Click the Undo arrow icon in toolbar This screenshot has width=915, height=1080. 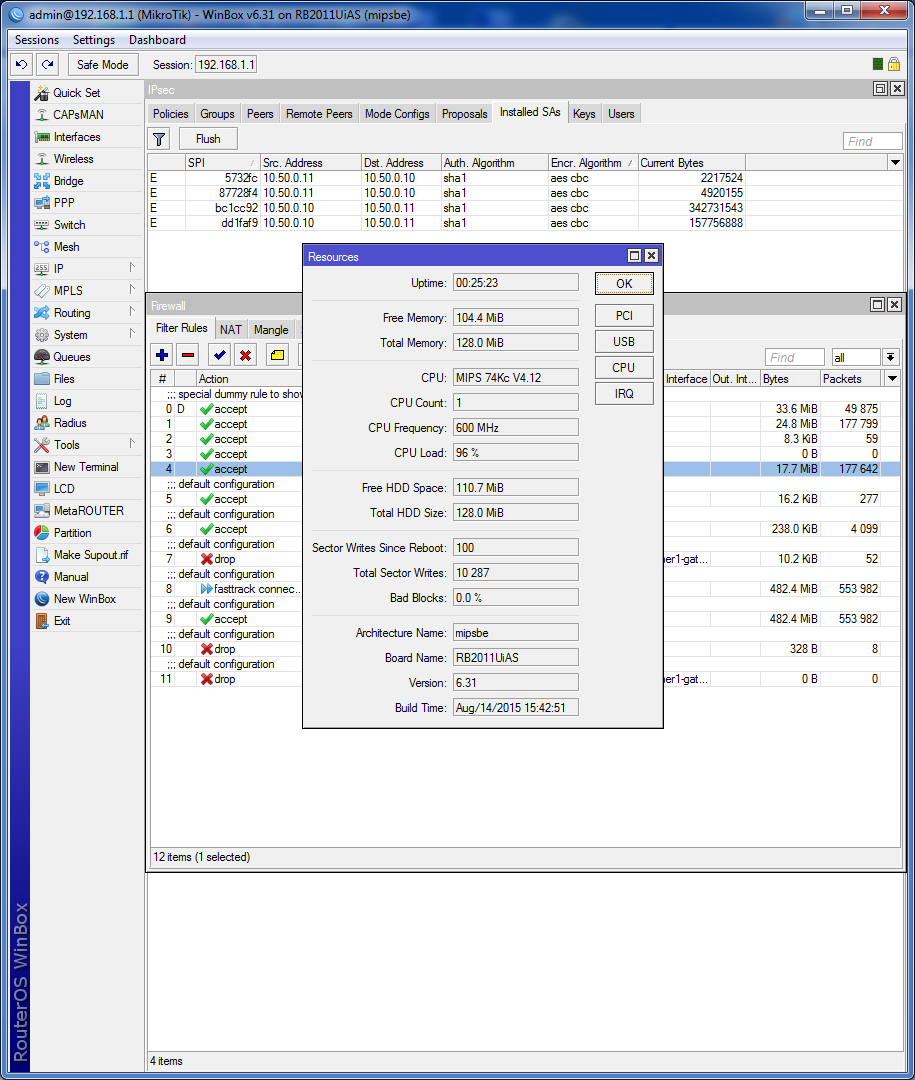coord(22,64)
